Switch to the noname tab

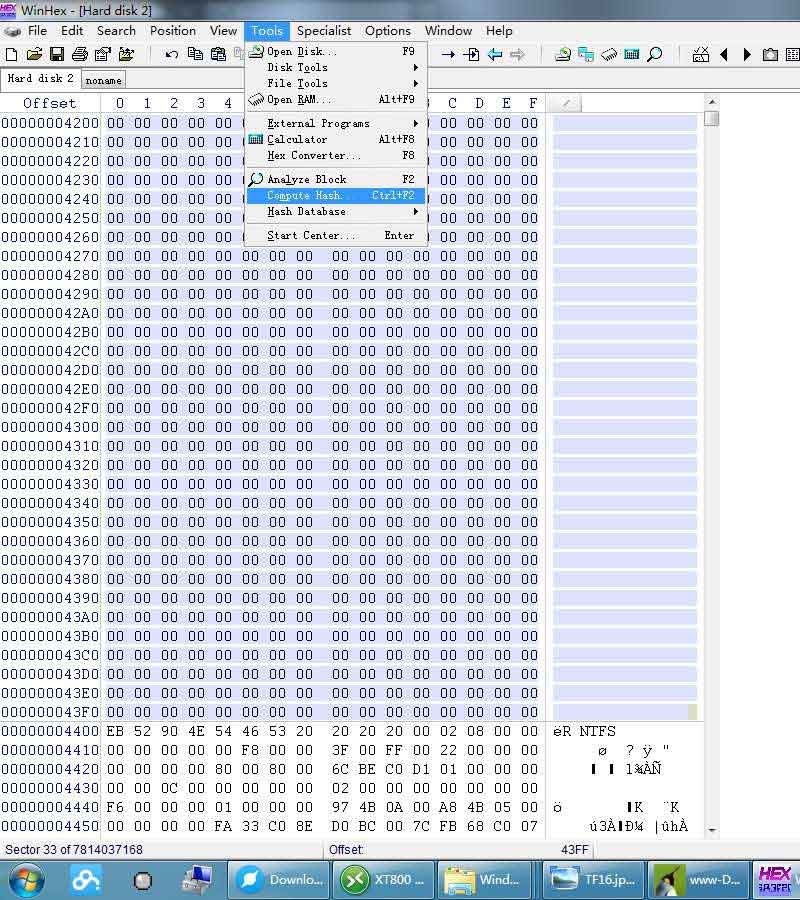coord(103,80)
